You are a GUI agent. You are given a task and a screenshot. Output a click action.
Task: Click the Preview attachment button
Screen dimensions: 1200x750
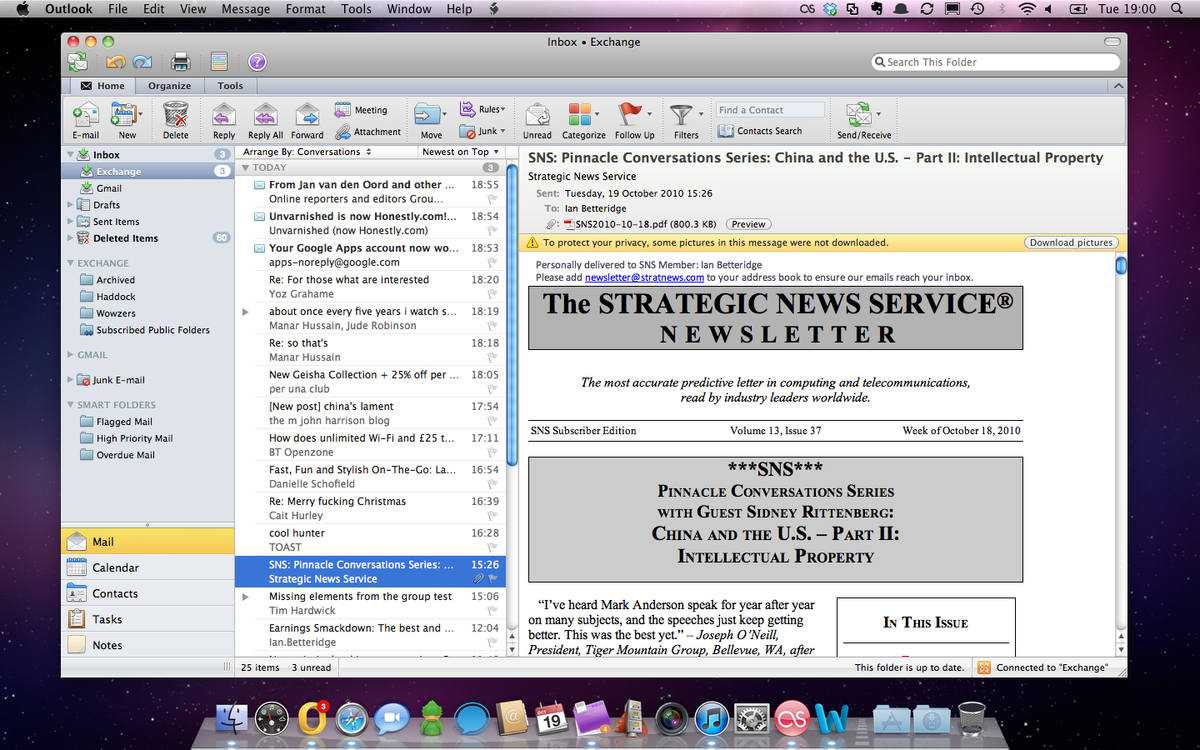point(748,224)
